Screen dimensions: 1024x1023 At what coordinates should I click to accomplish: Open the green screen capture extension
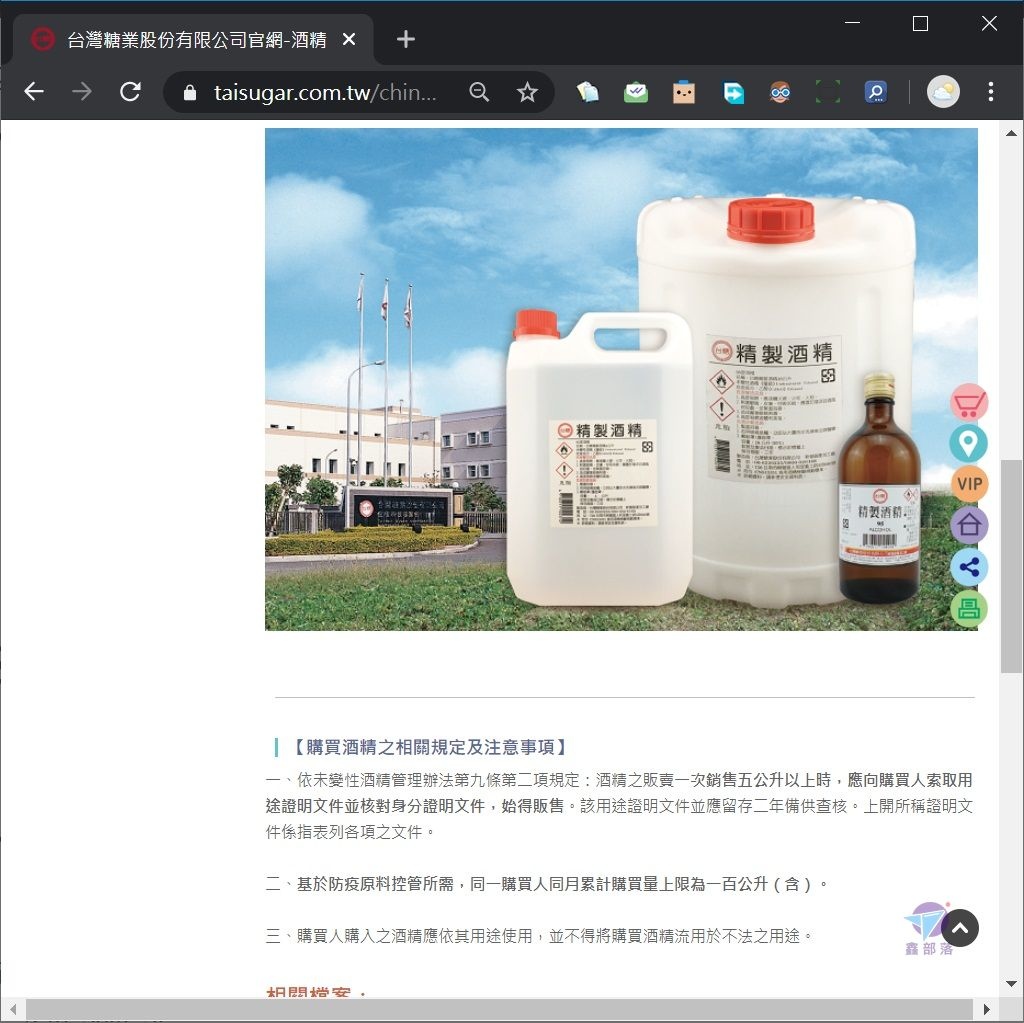point(827,92)
